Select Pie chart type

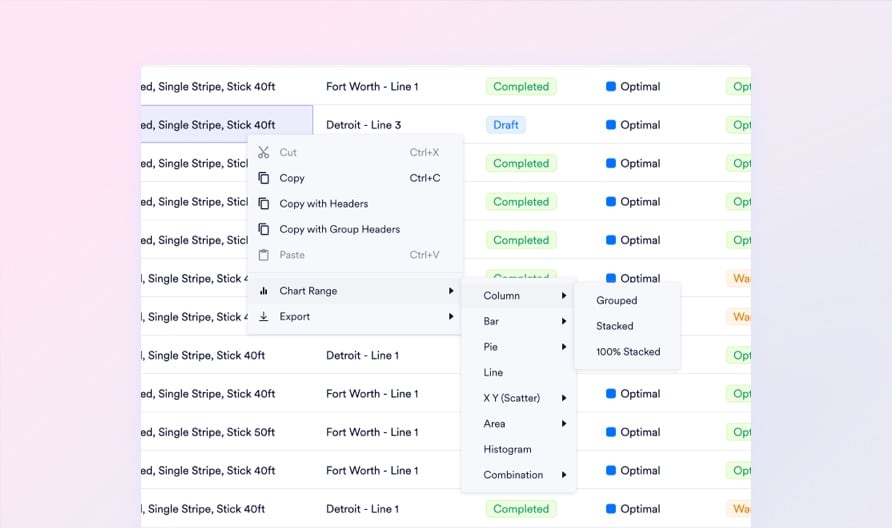point(518,346)
